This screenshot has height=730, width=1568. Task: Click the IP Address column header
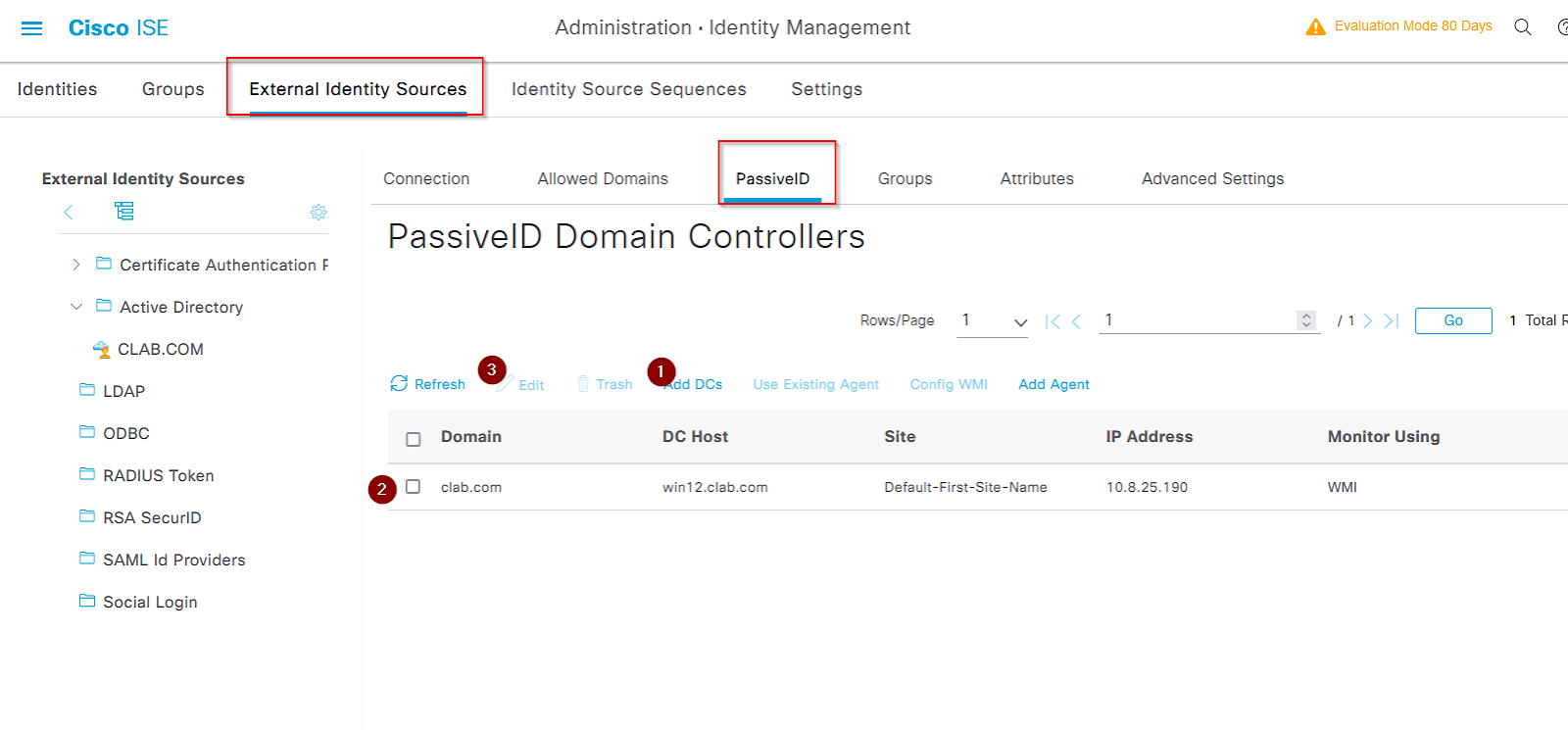(x=1150, y=437)
